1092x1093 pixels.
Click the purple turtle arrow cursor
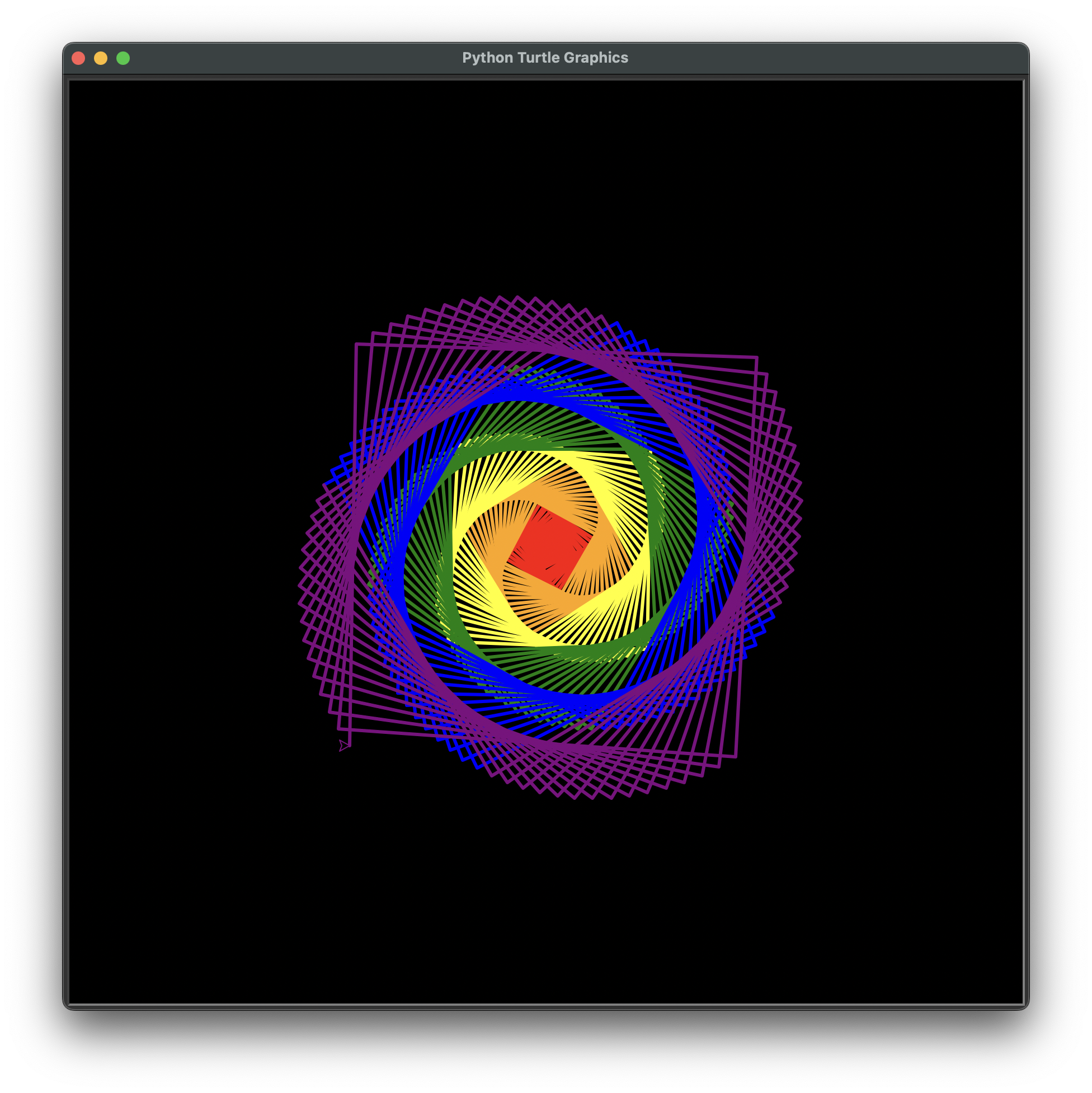point(344,746)
